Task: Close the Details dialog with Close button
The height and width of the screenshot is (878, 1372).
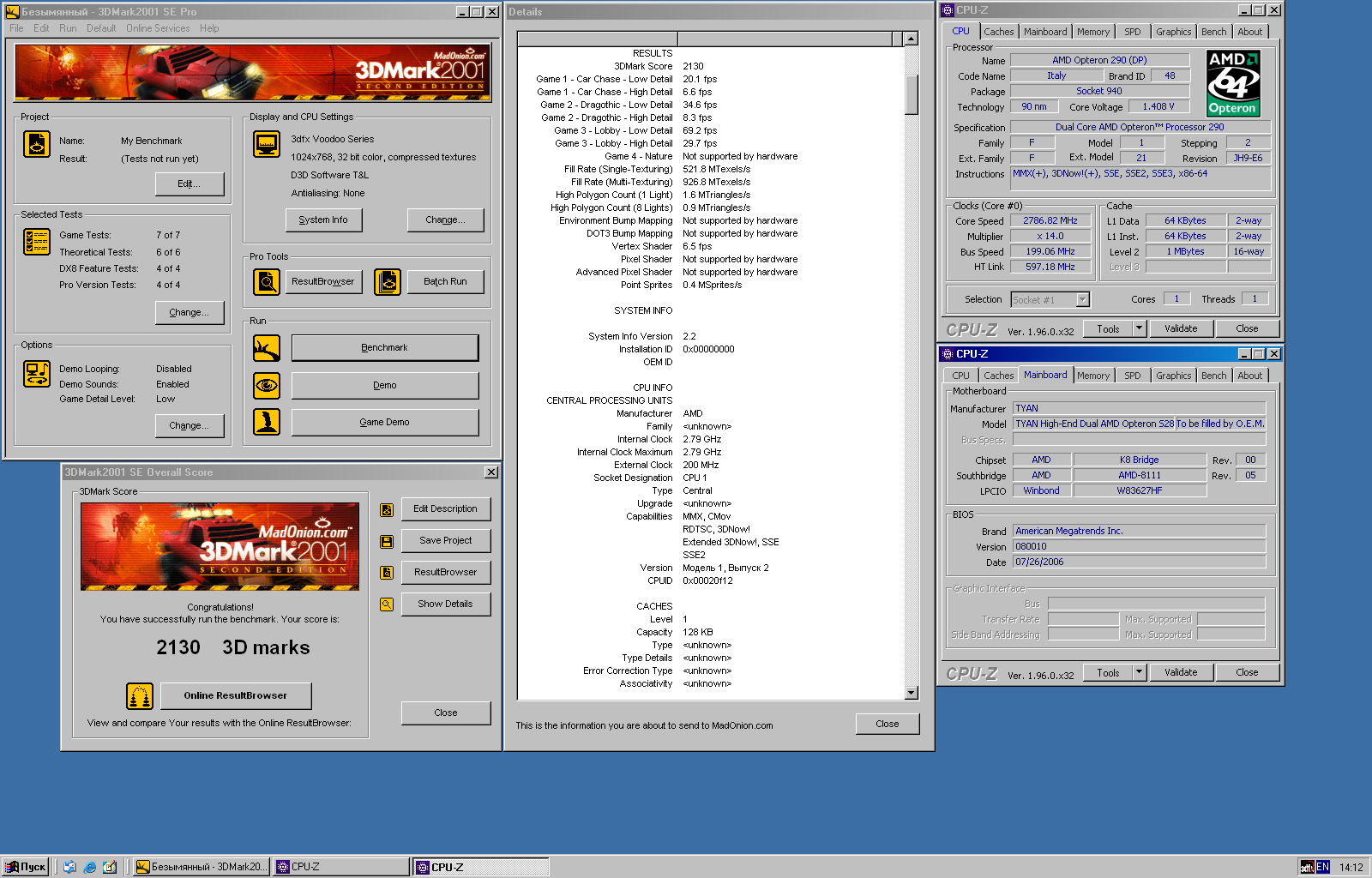Action: (888, 724)
